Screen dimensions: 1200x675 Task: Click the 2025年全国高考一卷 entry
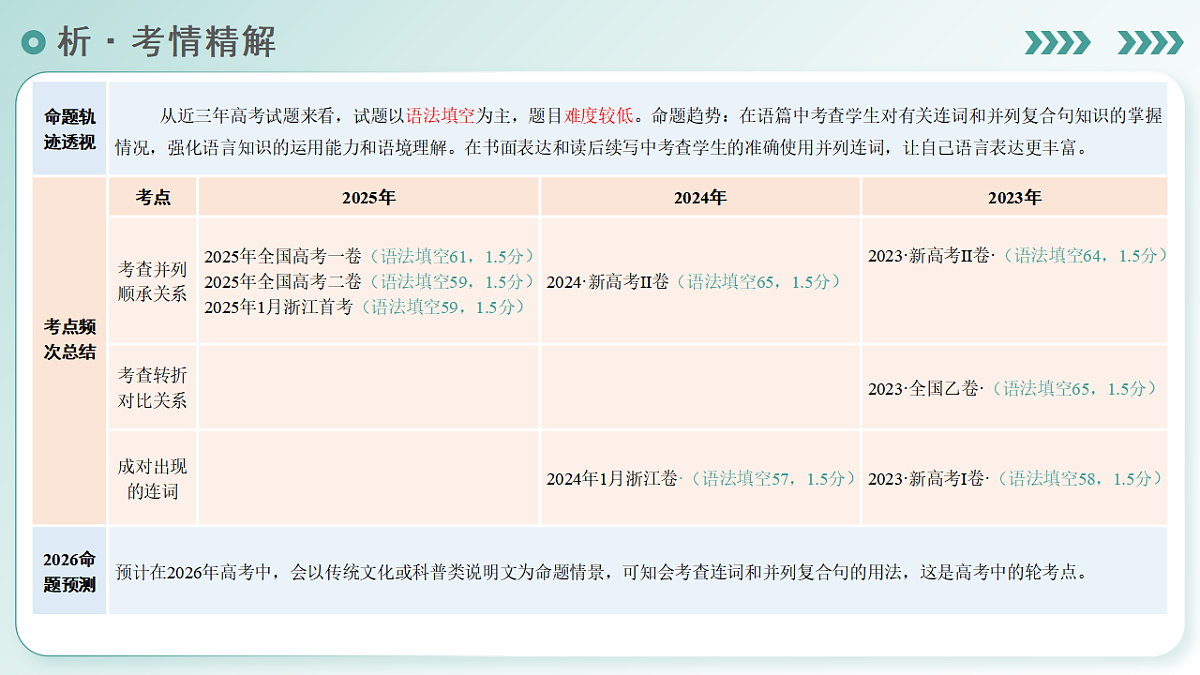coord(371,256)
